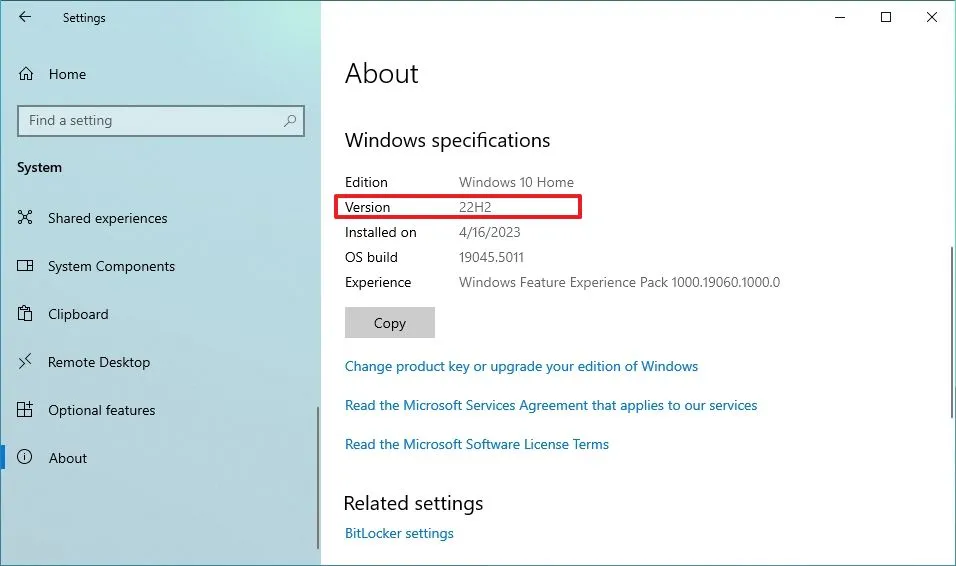Click the Remote Desktop icon

(25, 362)
